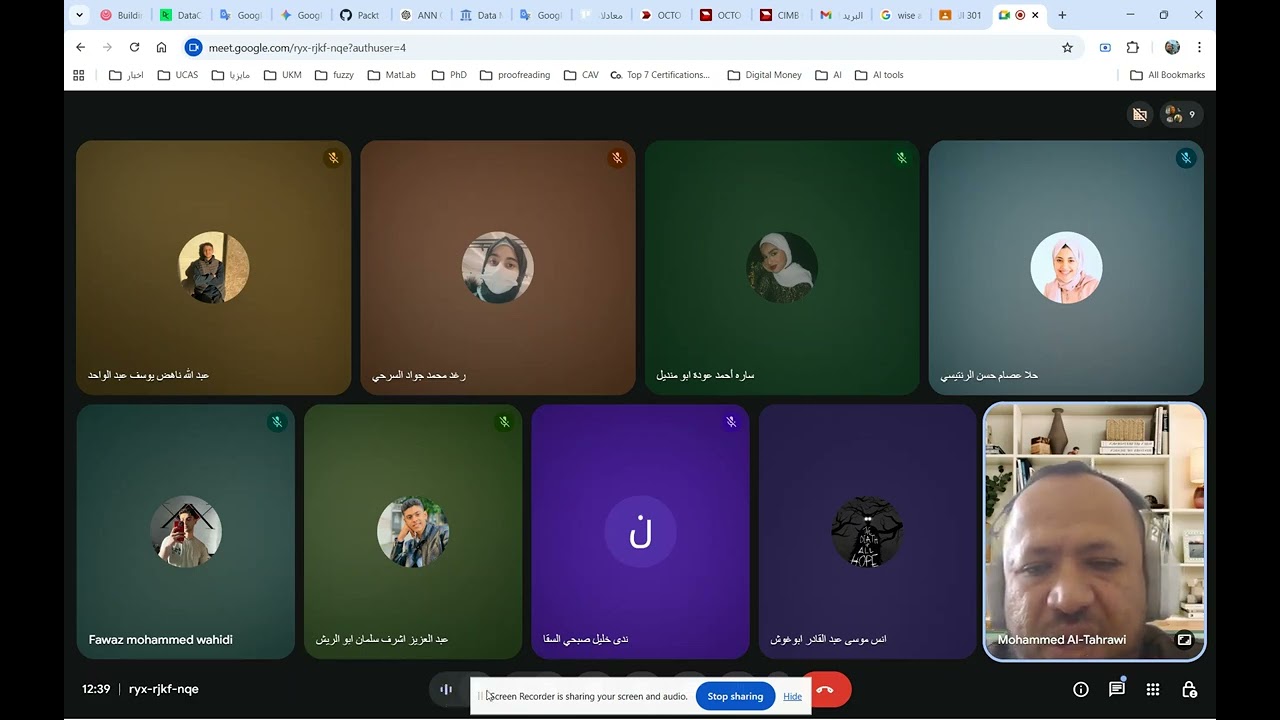Click muted mic icon on ساره أحمد tile

tap(901, 158)
